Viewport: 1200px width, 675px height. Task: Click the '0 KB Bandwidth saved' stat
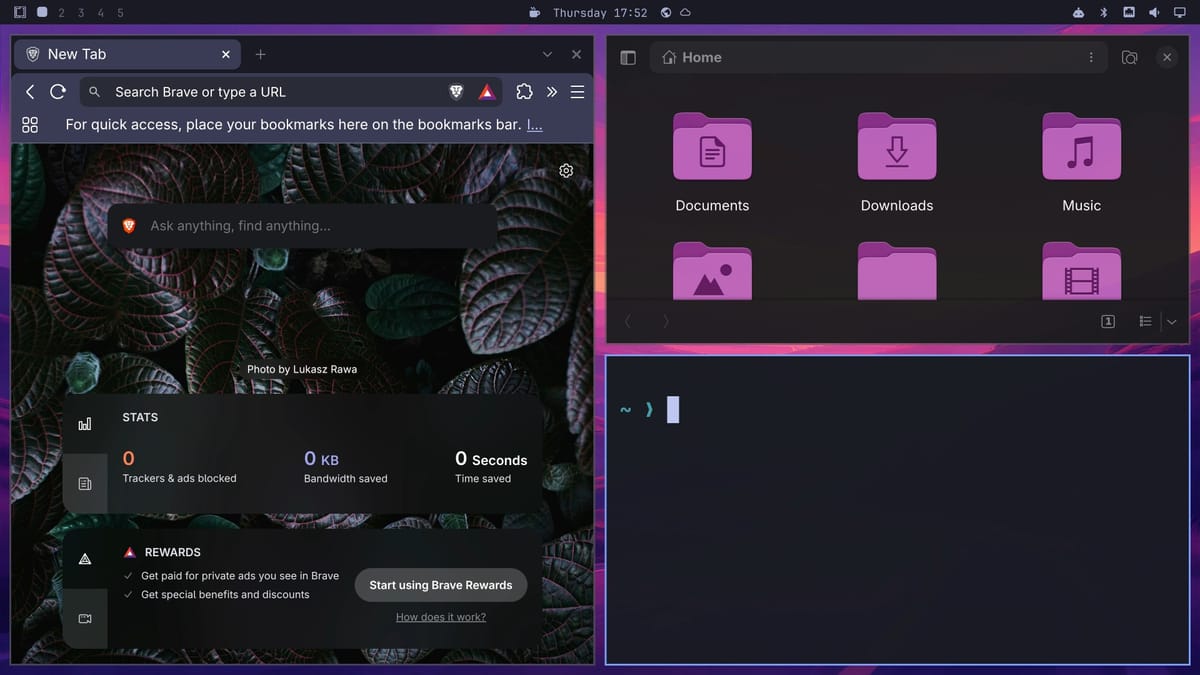tap(346, 467)
